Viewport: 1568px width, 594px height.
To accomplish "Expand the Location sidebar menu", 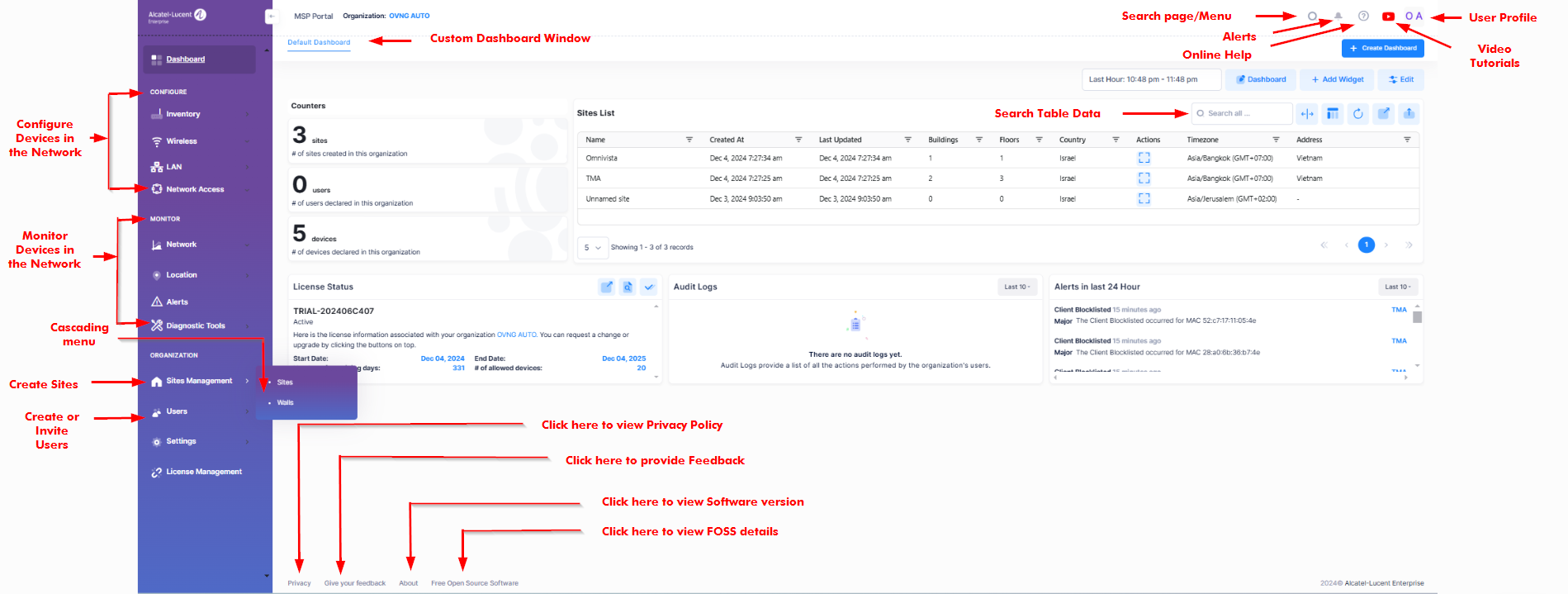I will 199,275.
